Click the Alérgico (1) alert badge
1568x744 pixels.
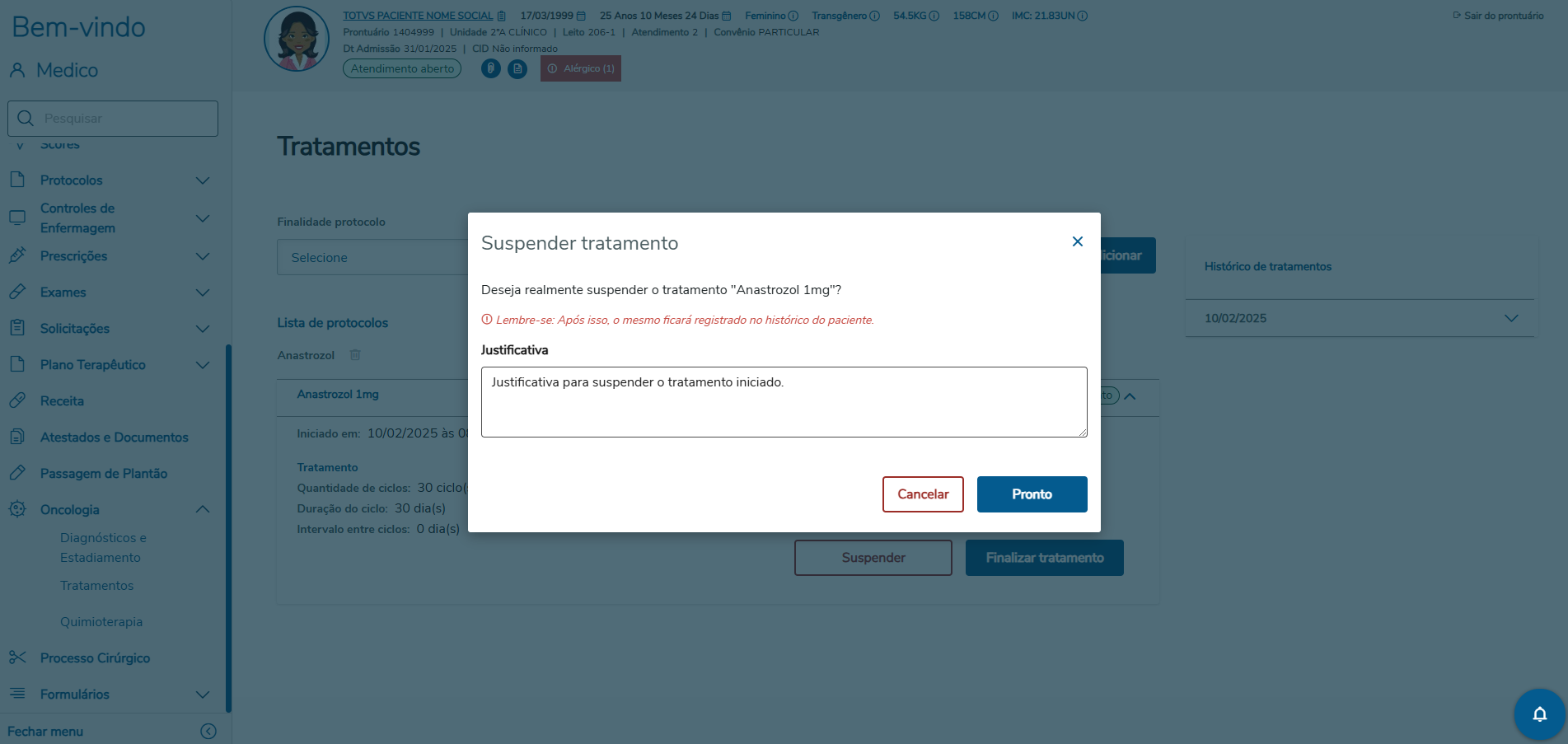(581, 68)
